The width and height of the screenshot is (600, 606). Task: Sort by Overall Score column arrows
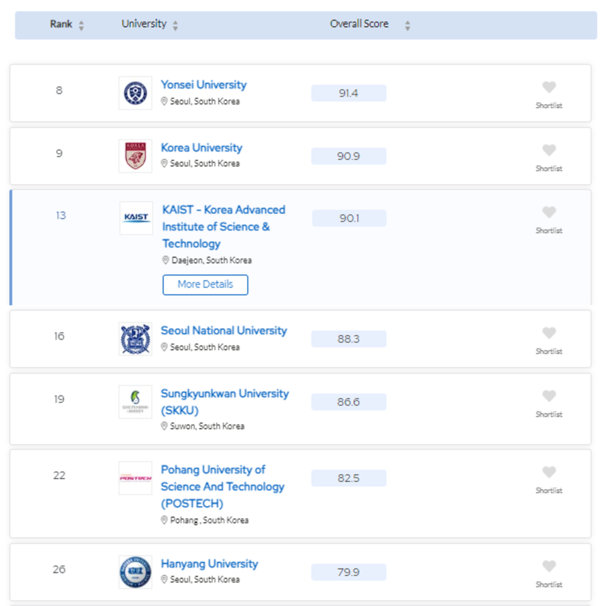click(407, 25)
